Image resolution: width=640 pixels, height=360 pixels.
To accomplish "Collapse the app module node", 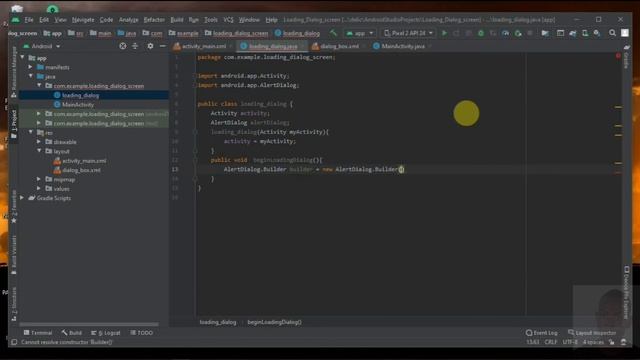I will coord(22,58).
